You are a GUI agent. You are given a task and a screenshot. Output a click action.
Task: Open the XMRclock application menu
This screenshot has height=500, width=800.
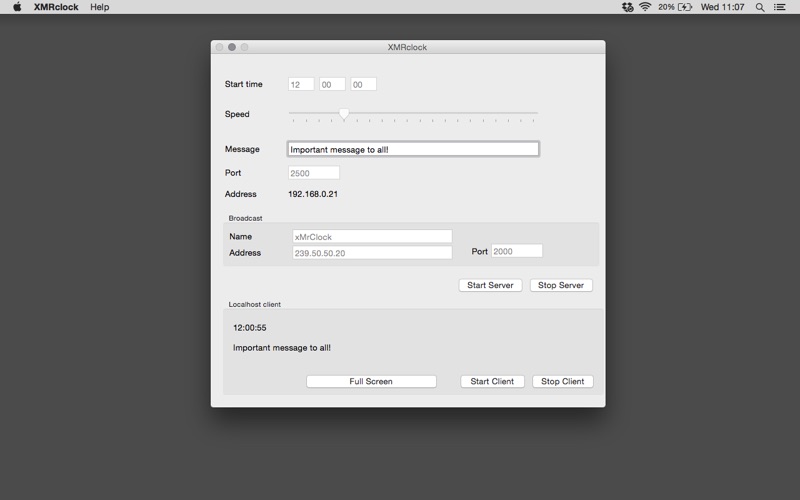tap(56, 7)
